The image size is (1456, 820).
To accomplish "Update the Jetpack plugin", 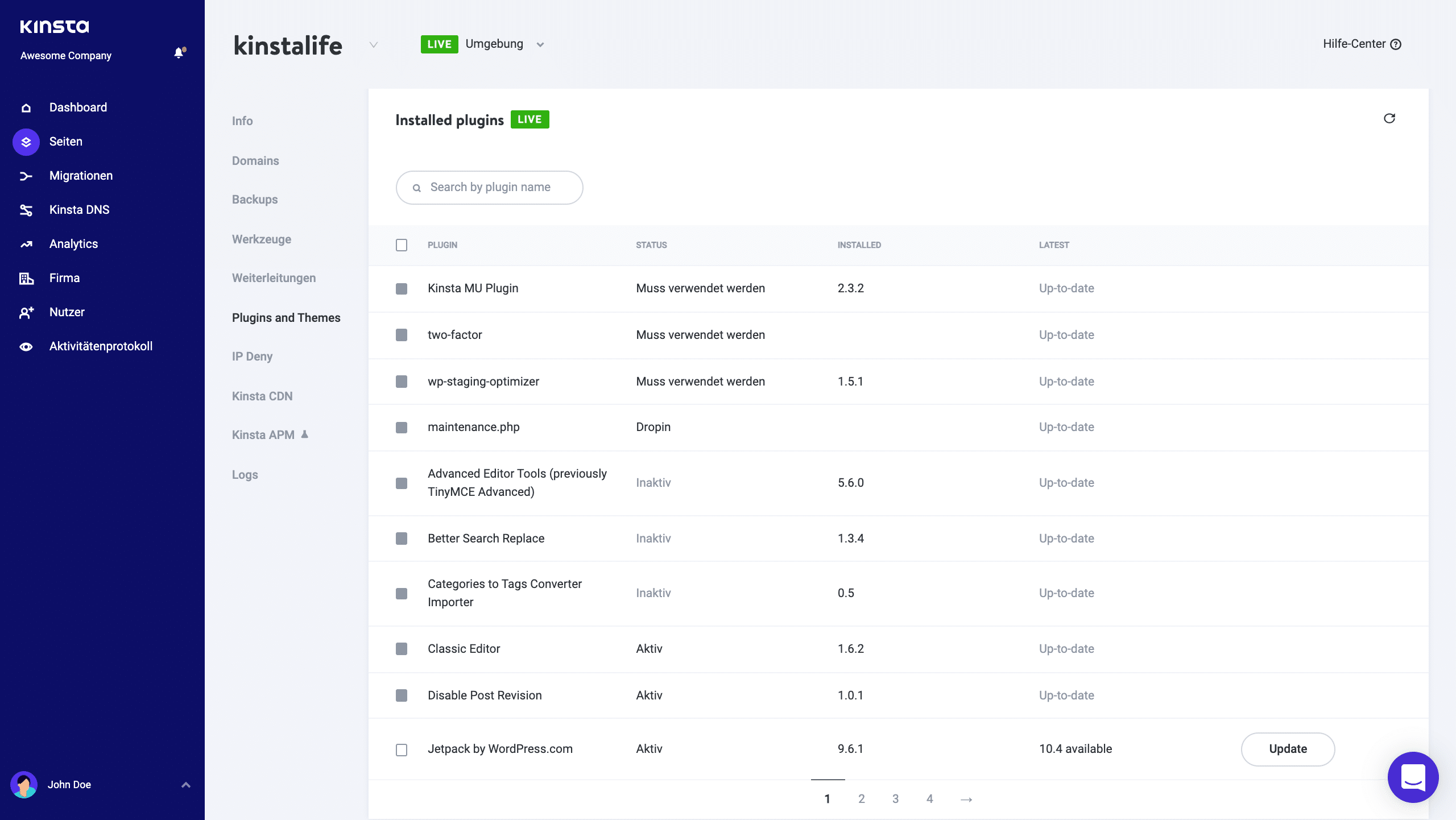I will (1288, 749).
